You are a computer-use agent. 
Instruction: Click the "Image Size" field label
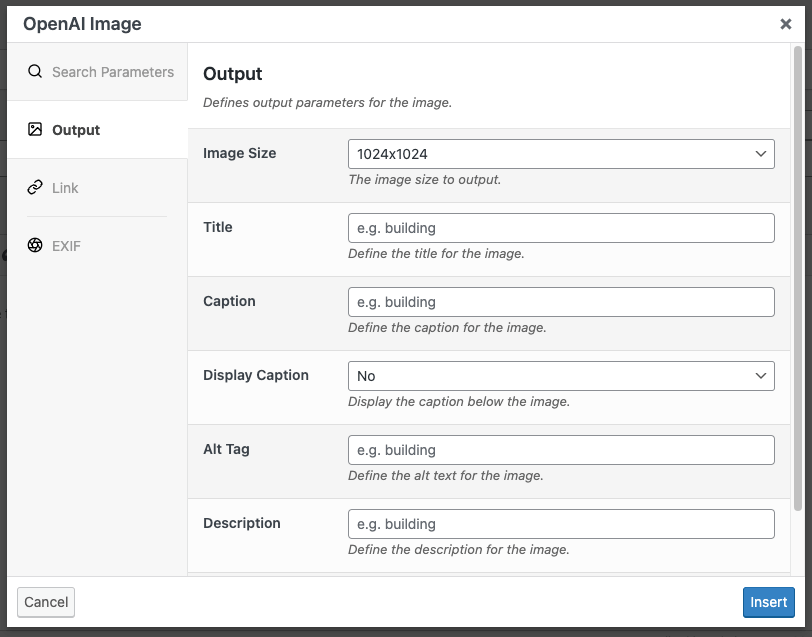click(239, 153)
